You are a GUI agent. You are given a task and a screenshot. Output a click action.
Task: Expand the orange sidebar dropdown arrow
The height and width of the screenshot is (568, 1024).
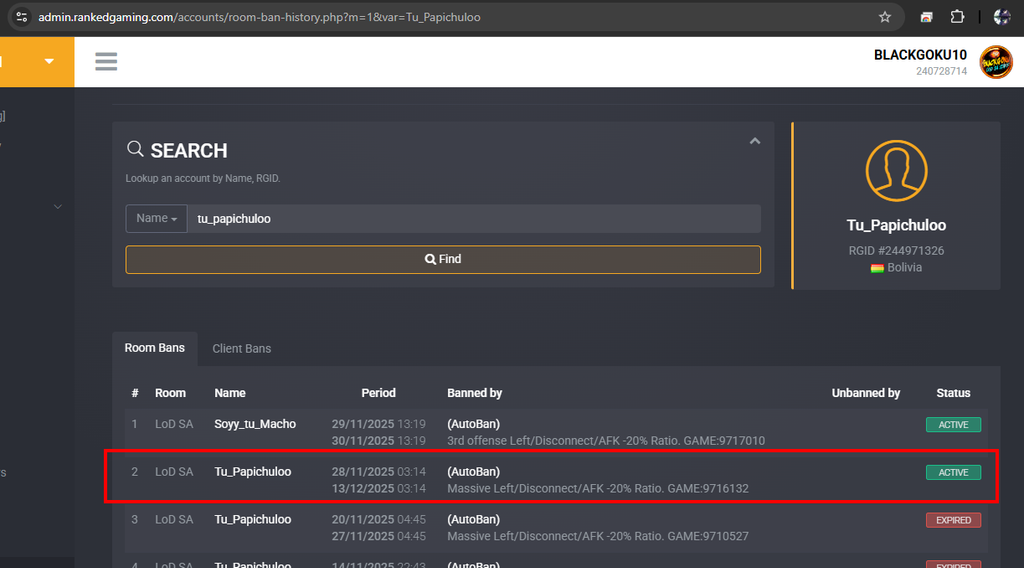49,61
